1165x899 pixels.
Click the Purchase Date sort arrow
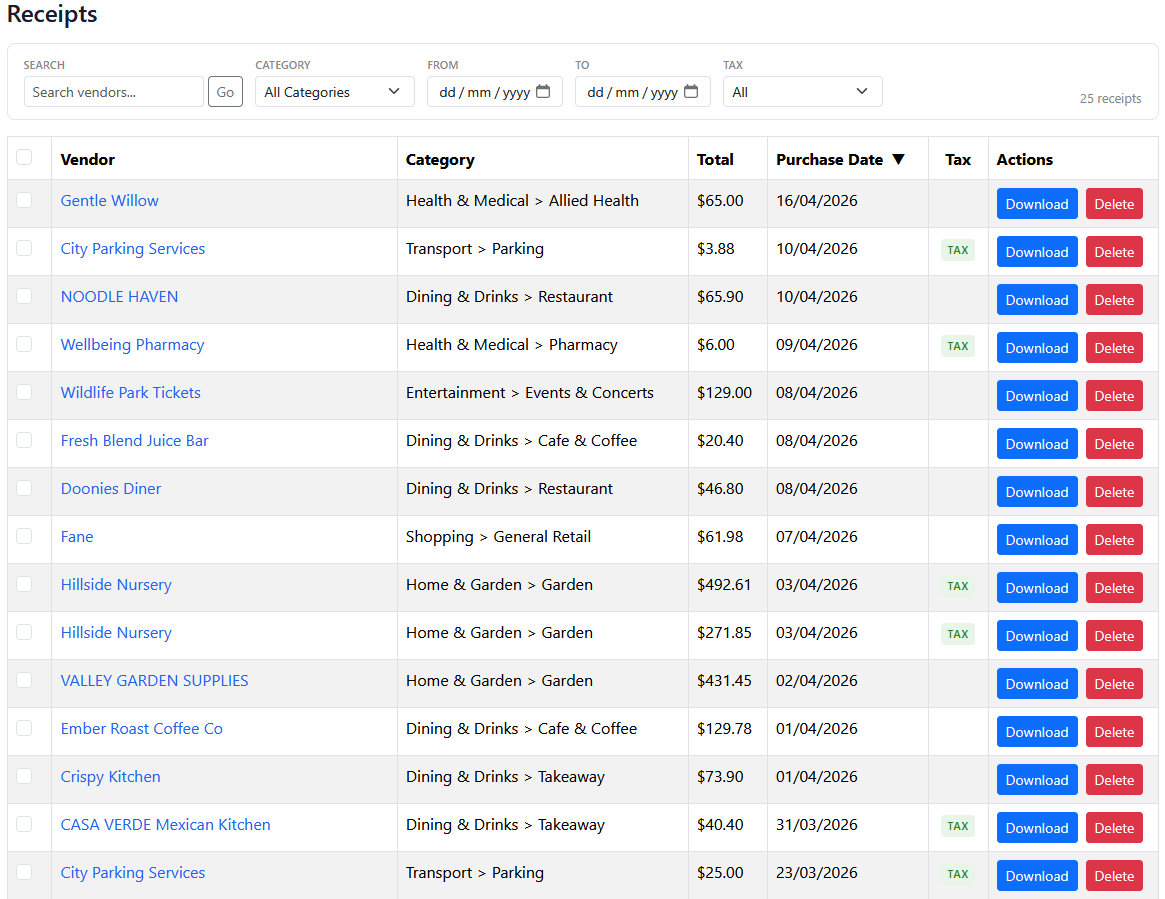pos(899,159)
